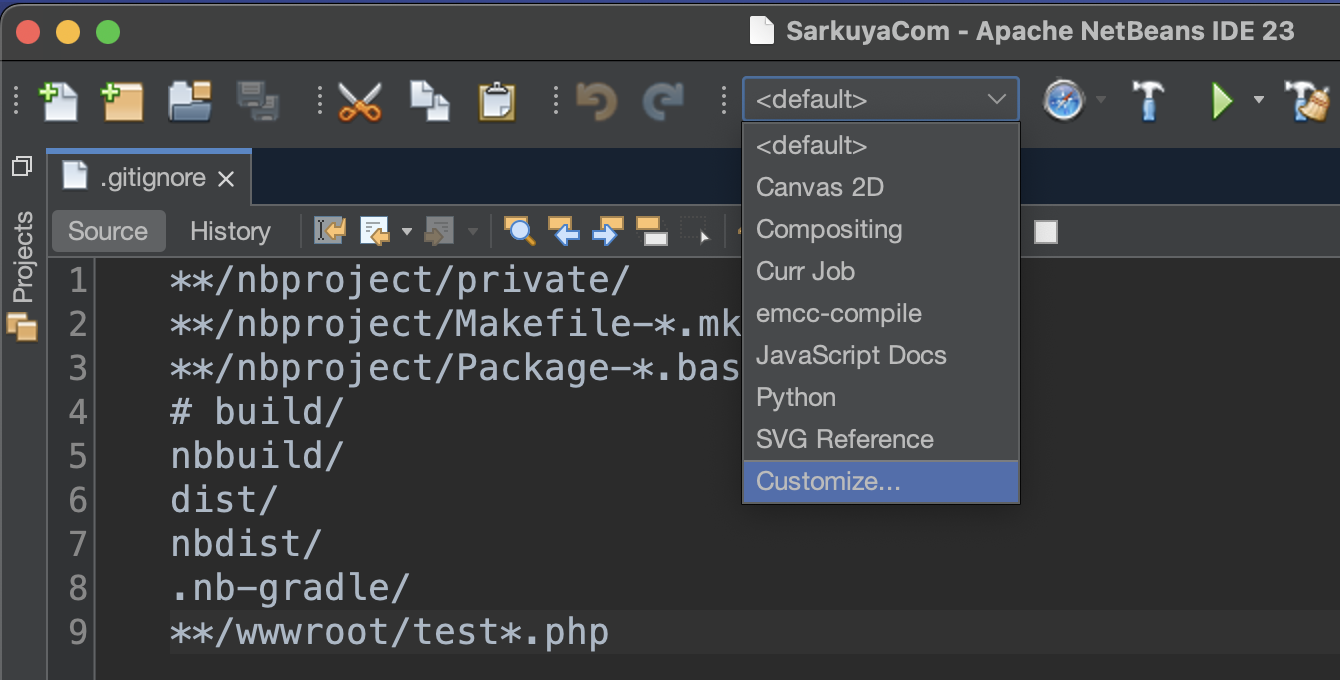Click the Open Project folder icon
The width and height of the screenshot is (1340, 680).
[190, 100]
